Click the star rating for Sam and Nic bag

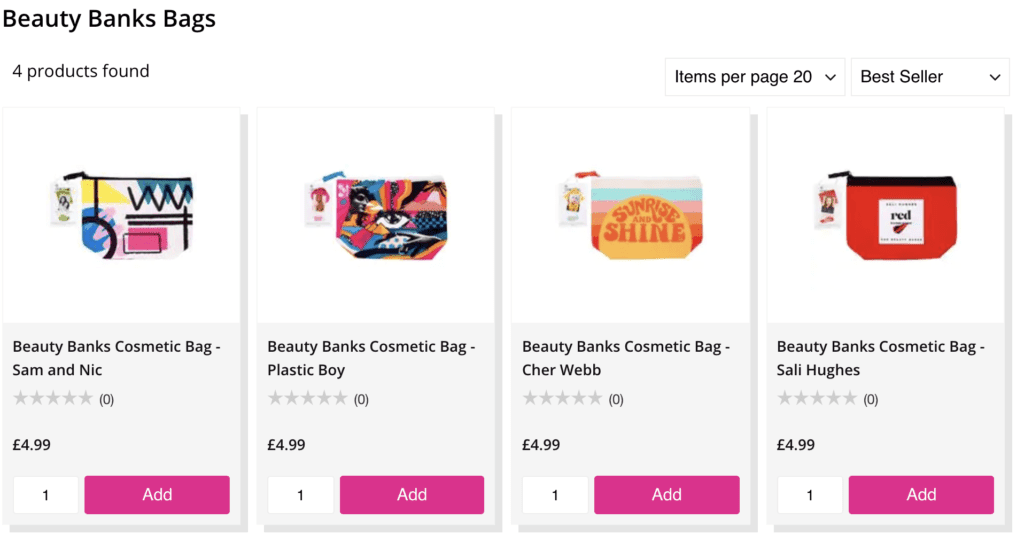click(53, 399)
